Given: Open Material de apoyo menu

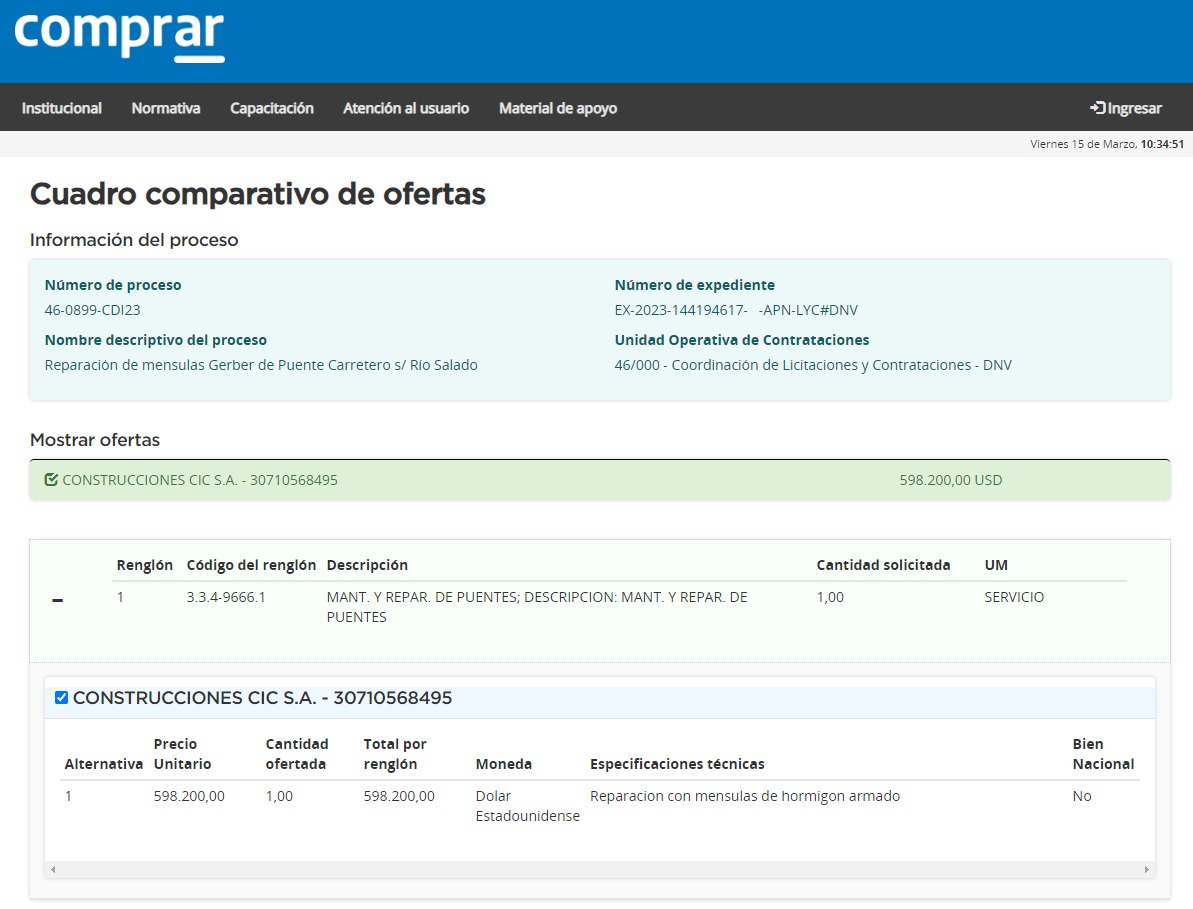Looking at the screenshot, I should [x=558, y=108].
